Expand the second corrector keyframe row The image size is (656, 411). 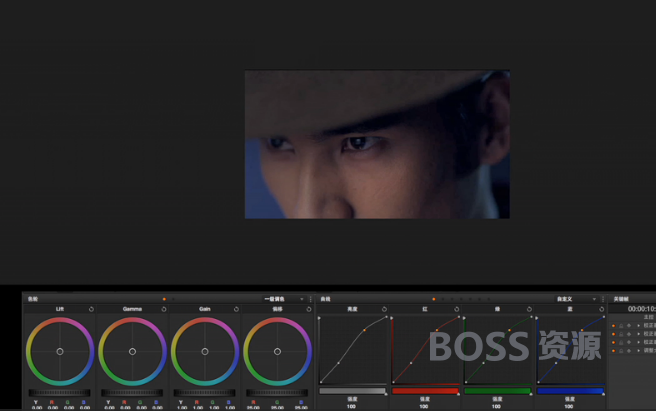pyautogui.click(x=638, y=334)
